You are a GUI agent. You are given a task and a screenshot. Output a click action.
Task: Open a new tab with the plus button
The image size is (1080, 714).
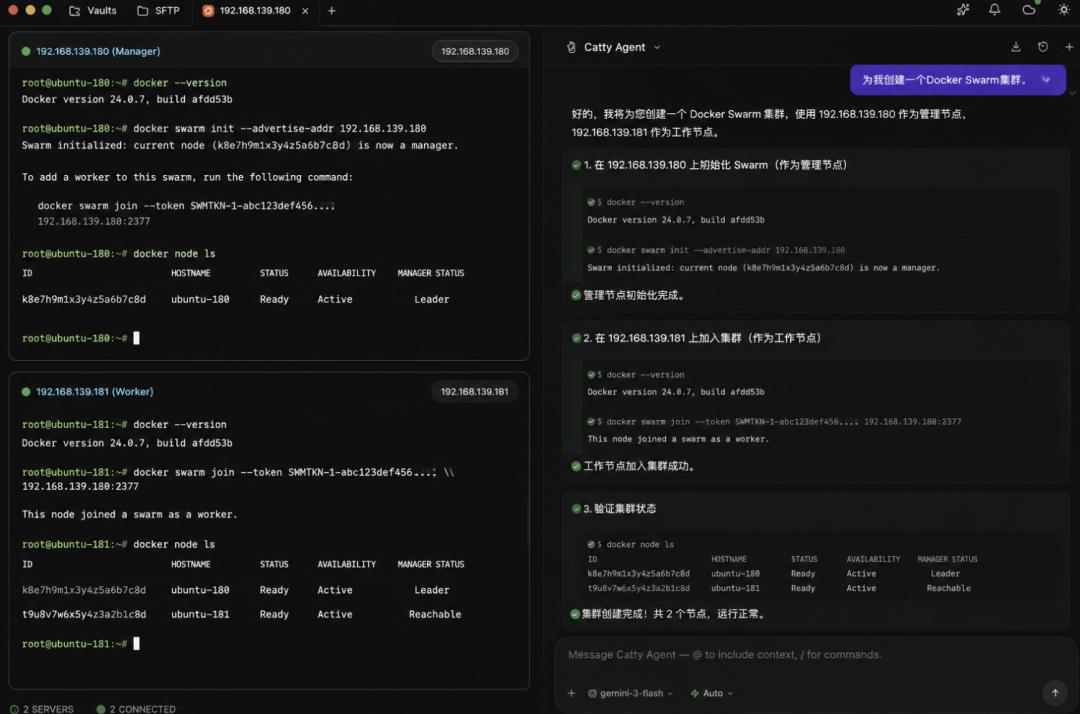pos(331,10)
